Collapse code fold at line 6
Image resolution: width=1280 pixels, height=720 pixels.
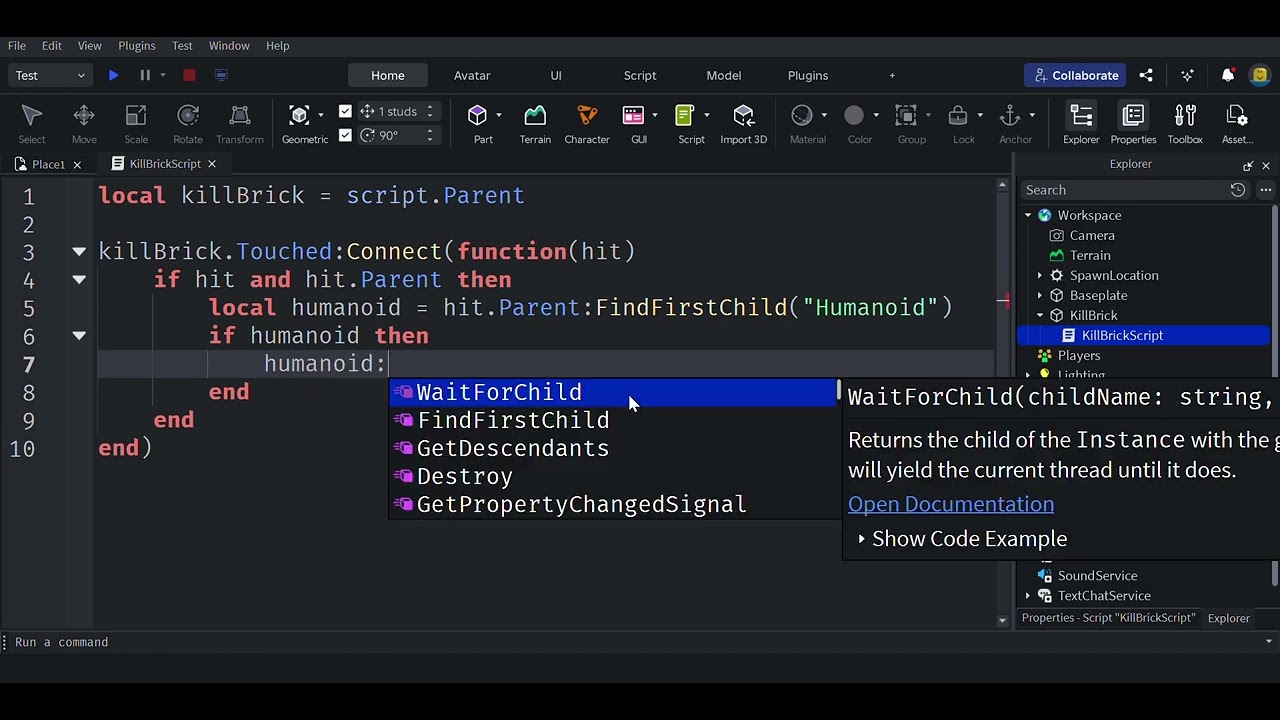pyautogui.click(x=79, y=336)
